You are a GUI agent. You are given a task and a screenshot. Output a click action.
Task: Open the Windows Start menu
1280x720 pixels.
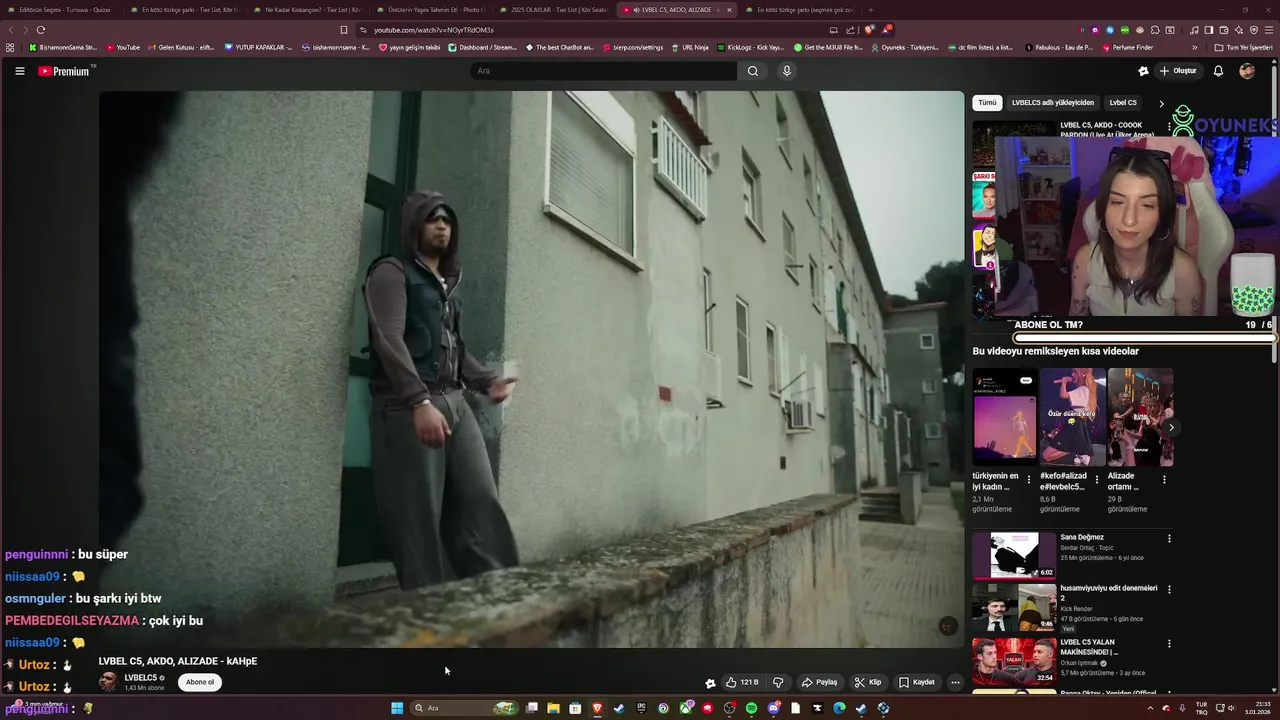[x=397, y=708]
